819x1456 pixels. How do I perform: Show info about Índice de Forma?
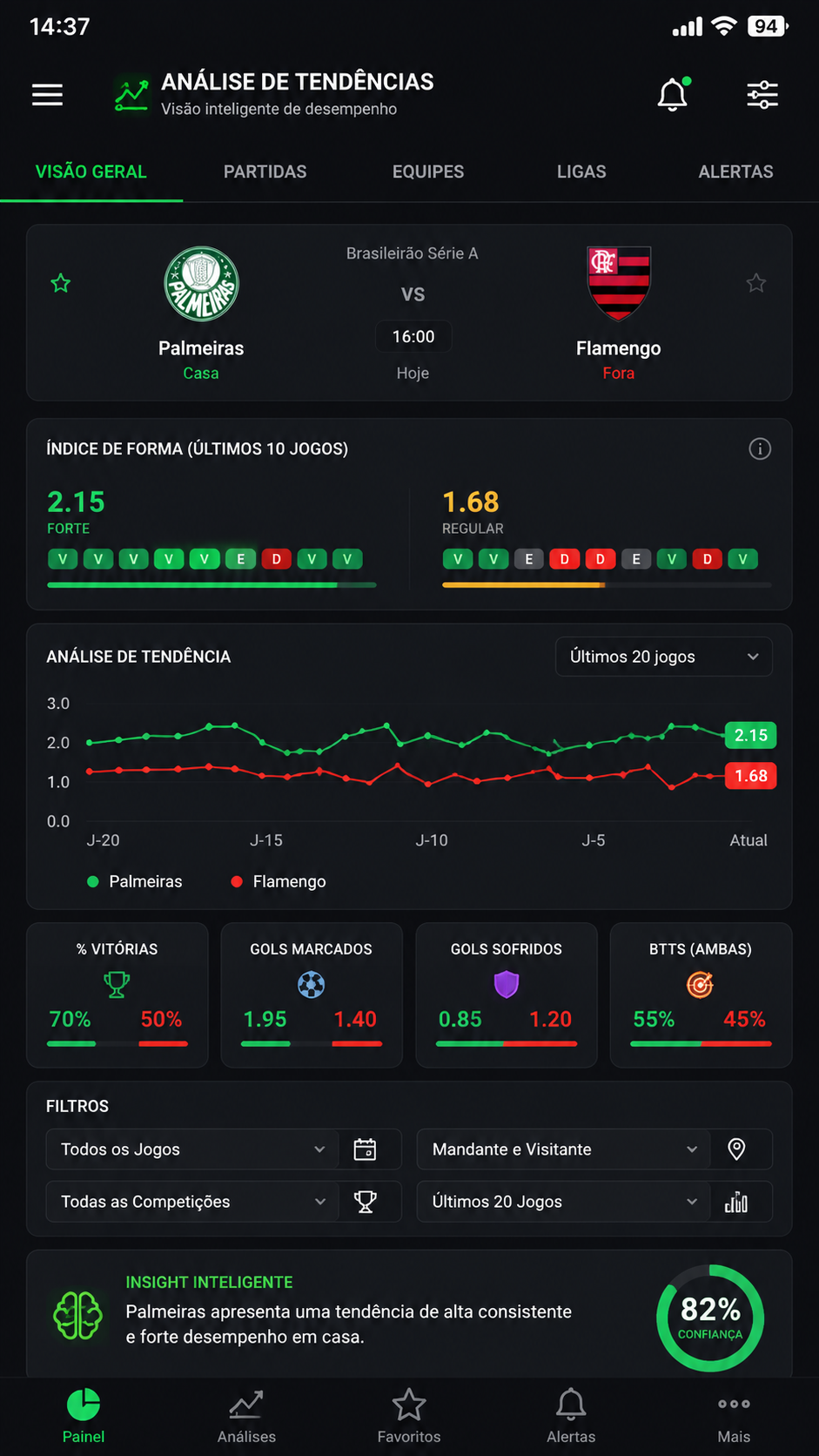(760, 449)
